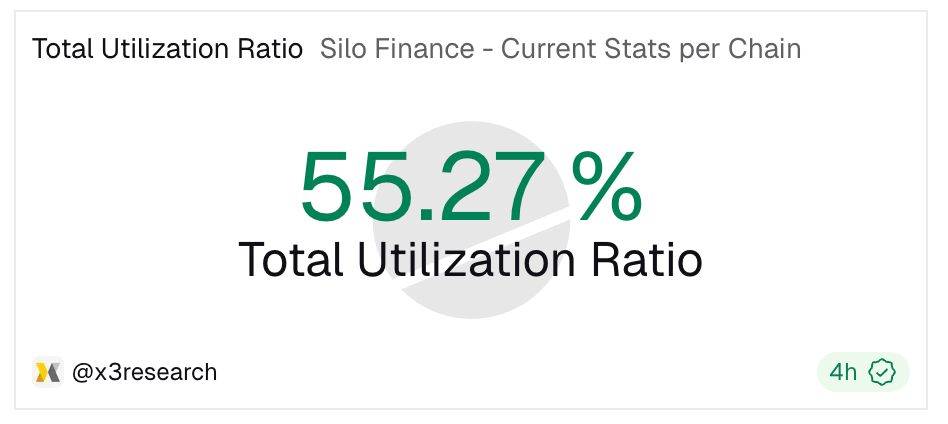Open the @x3research author profile link
Image resolution: width=948 pixels, height=424 pixels.
click(x=144, y=372)
